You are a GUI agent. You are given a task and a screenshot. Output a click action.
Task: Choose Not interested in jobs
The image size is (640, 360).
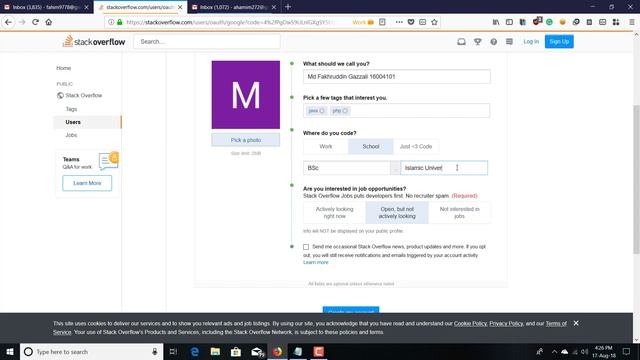coord(459,213)
